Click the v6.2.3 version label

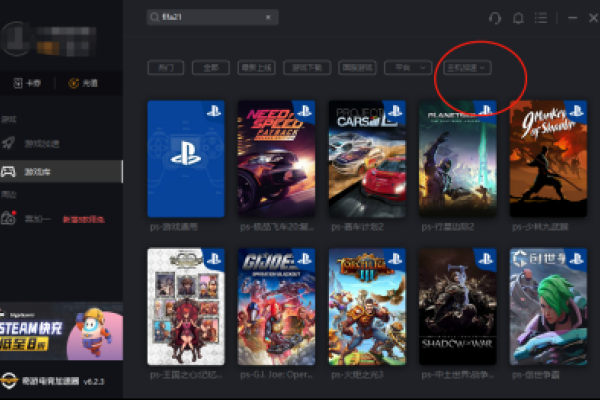tap(94, 382)
